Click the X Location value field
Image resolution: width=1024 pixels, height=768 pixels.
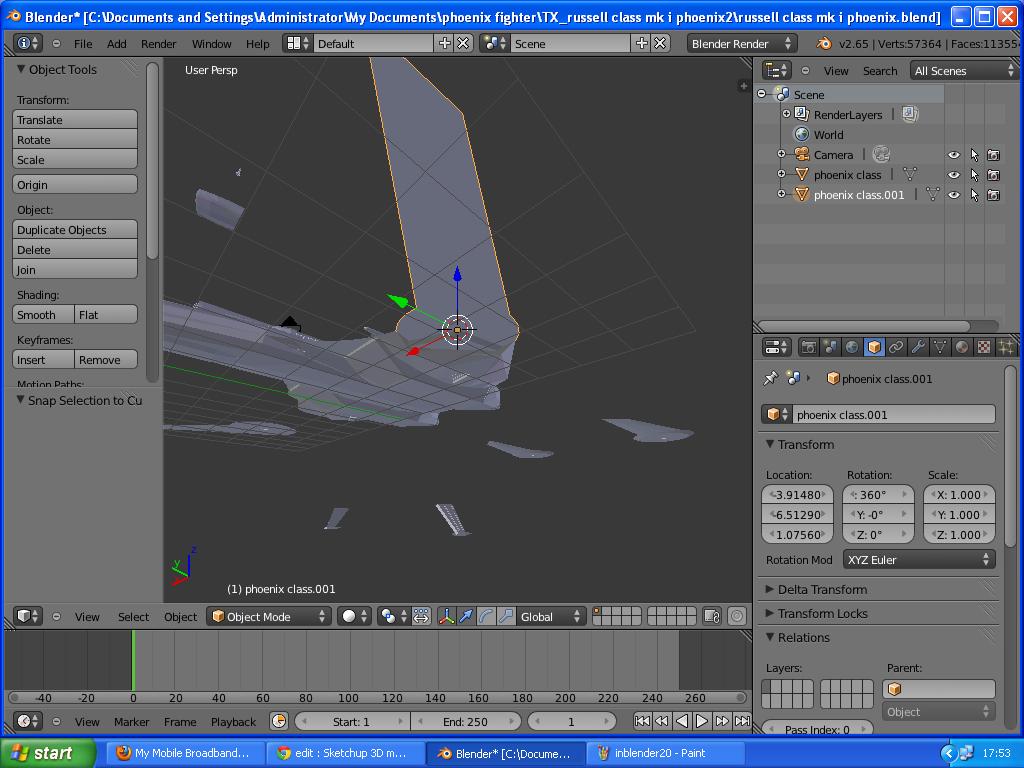point(797,494)
